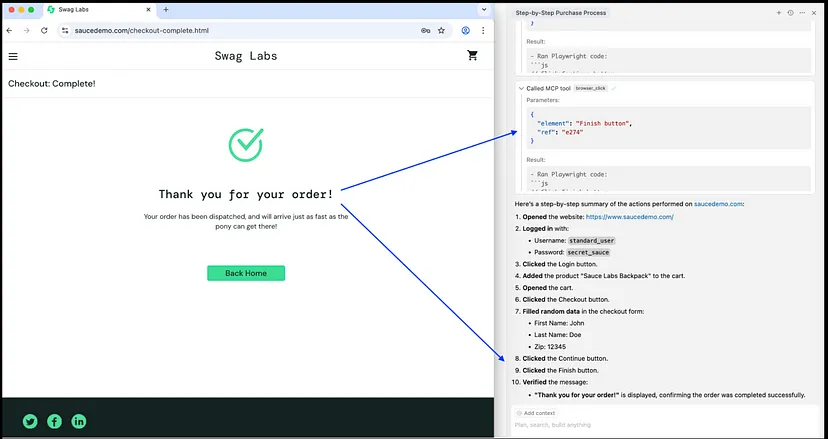
Task: Expand the tab search dropdown in Chrome
Action: tap(484, 10)
